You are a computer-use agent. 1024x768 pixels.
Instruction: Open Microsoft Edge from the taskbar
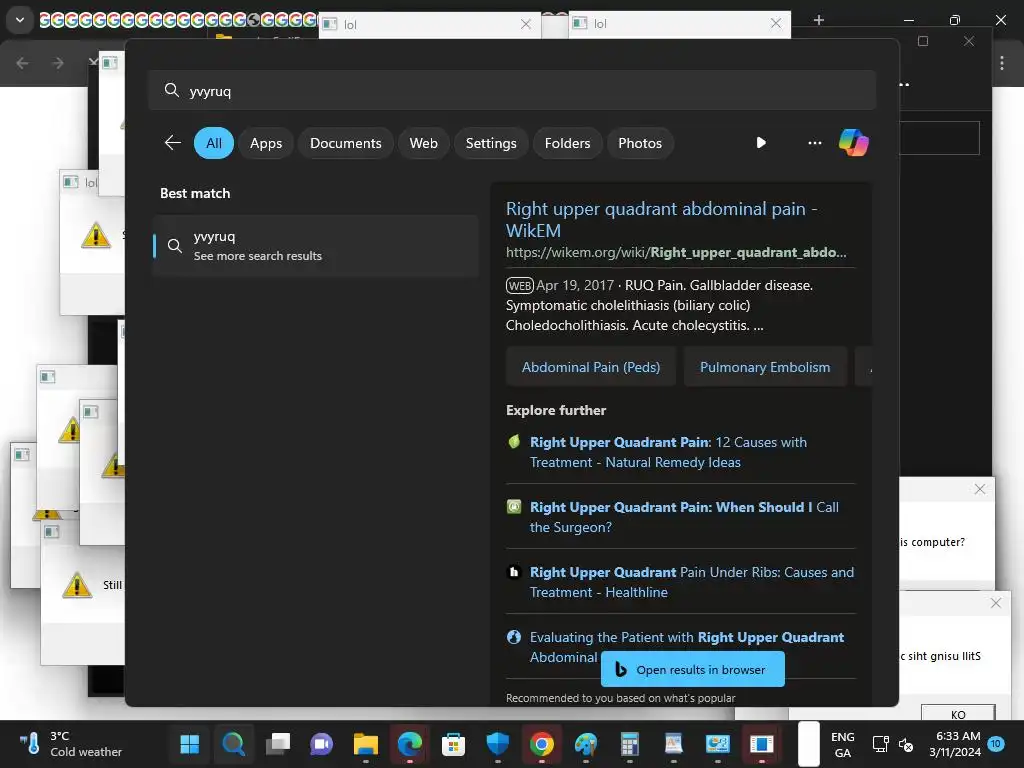[x=409, y=744]
